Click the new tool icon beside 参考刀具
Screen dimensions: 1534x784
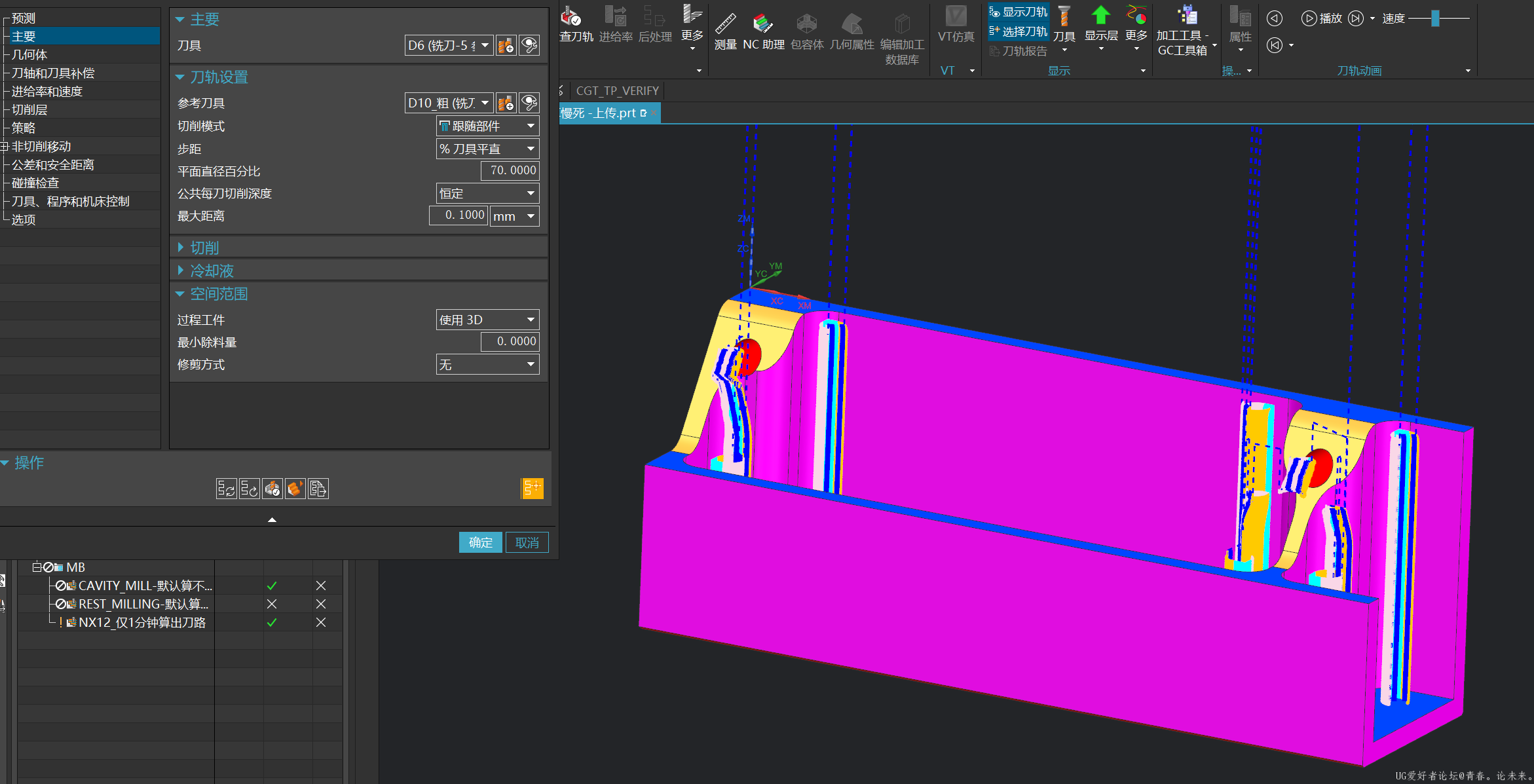tap(506, 103)
